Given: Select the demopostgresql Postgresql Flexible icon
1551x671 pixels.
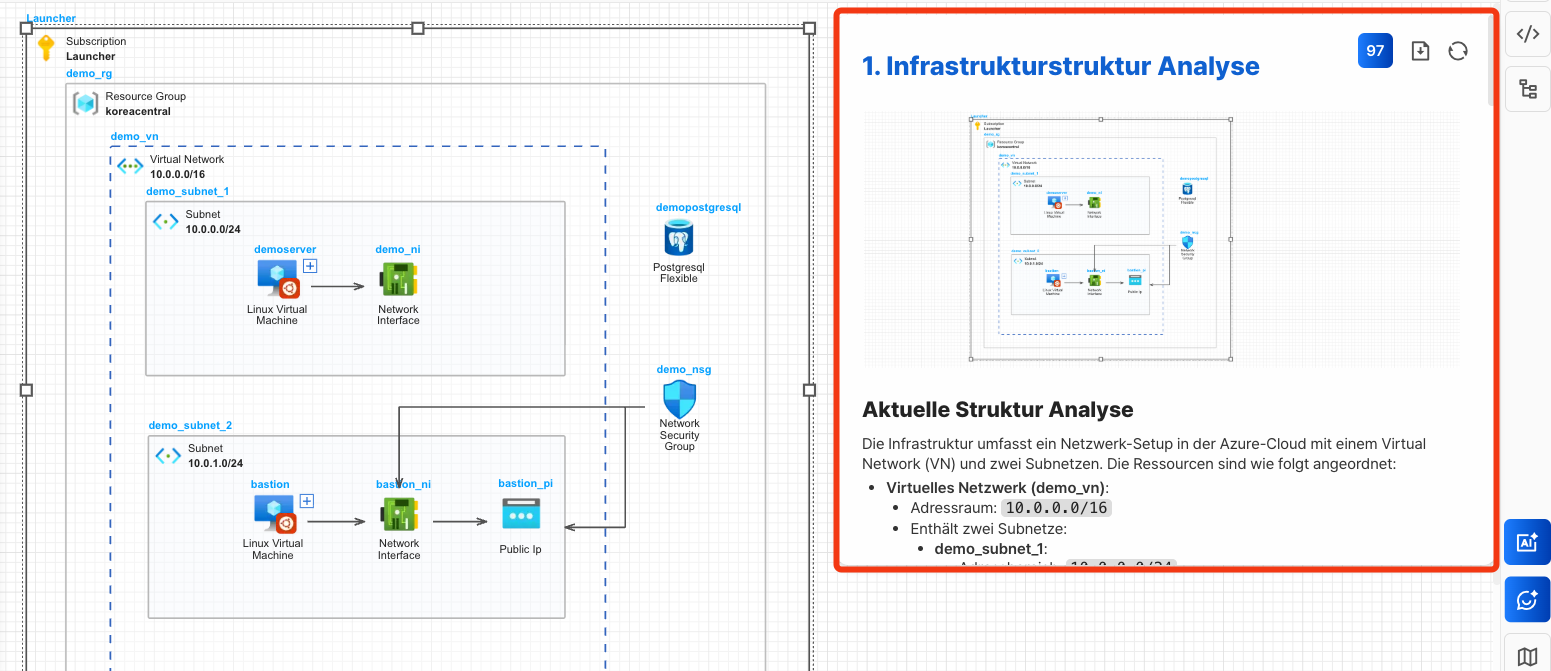Looking at the screenshot, I should pyautogui.click(x=679, y=239).
